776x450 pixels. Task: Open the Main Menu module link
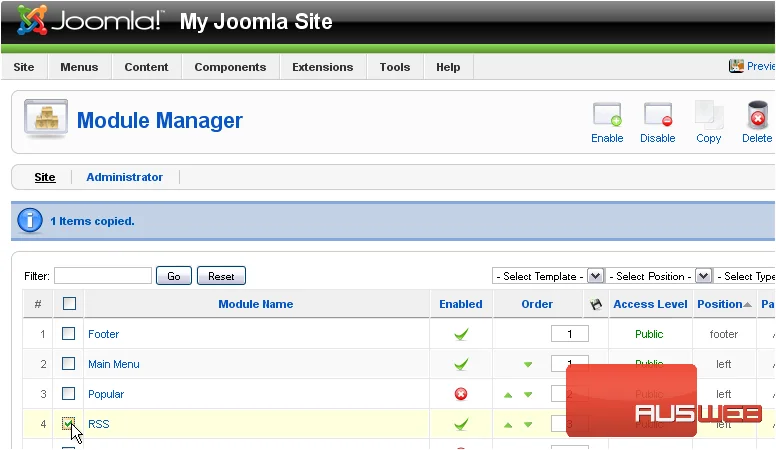(x=114, y=364)
